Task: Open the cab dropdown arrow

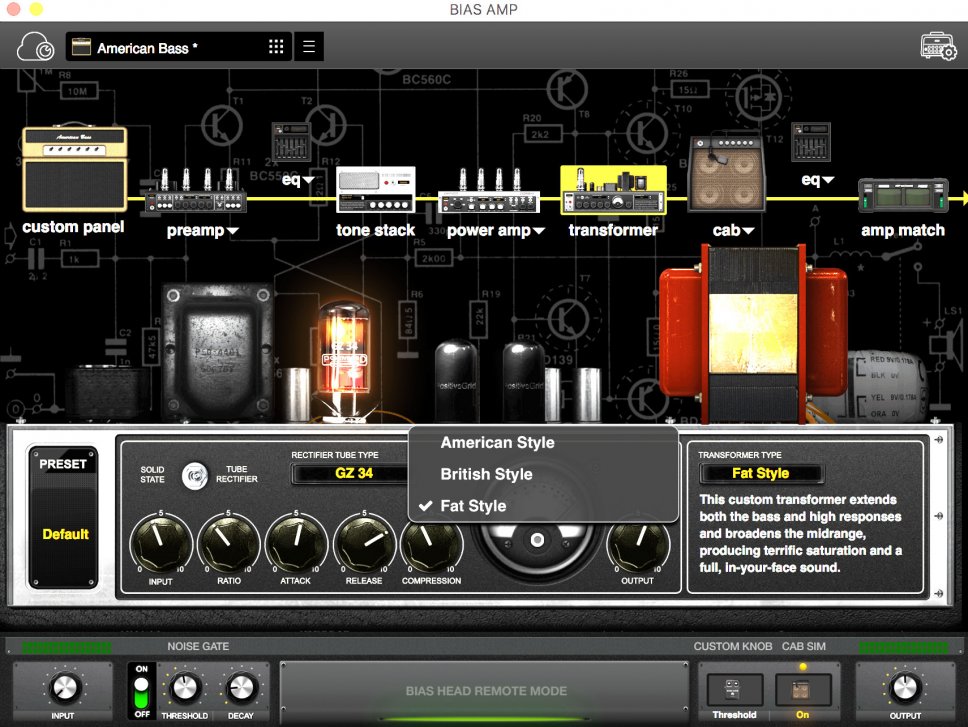Action: coord(748,231)
